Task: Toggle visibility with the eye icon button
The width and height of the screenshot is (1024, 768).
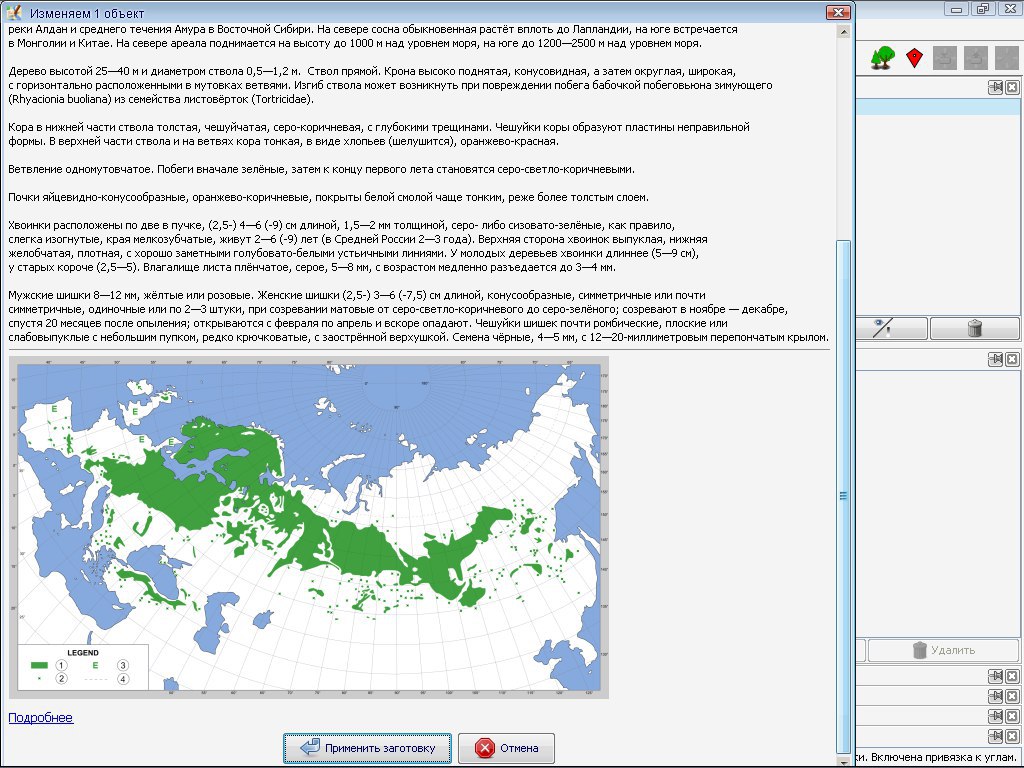Action: point(891,328)
